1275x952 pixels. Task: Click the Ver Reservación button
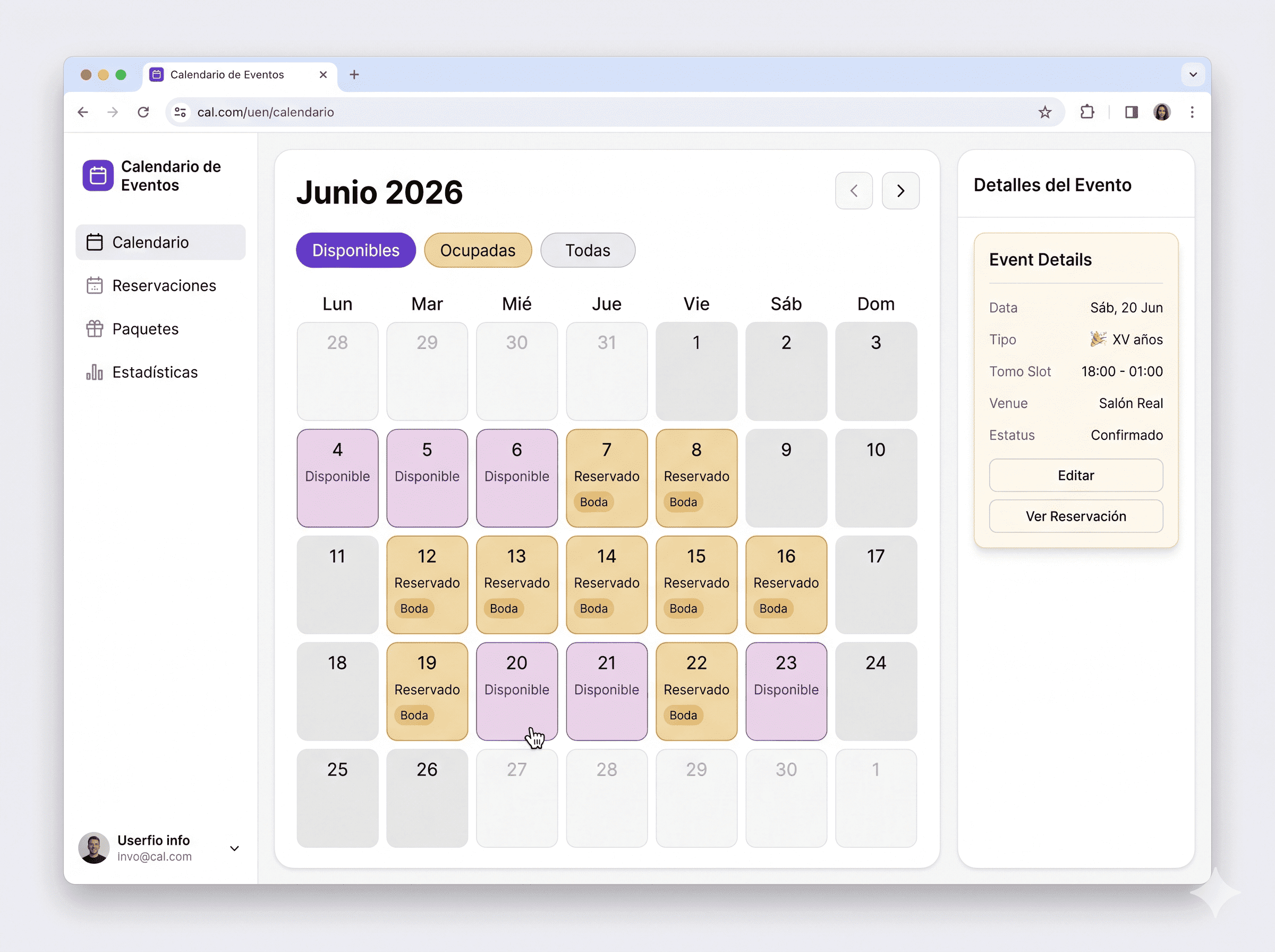pyautogui.click(x=1076, y=516)
